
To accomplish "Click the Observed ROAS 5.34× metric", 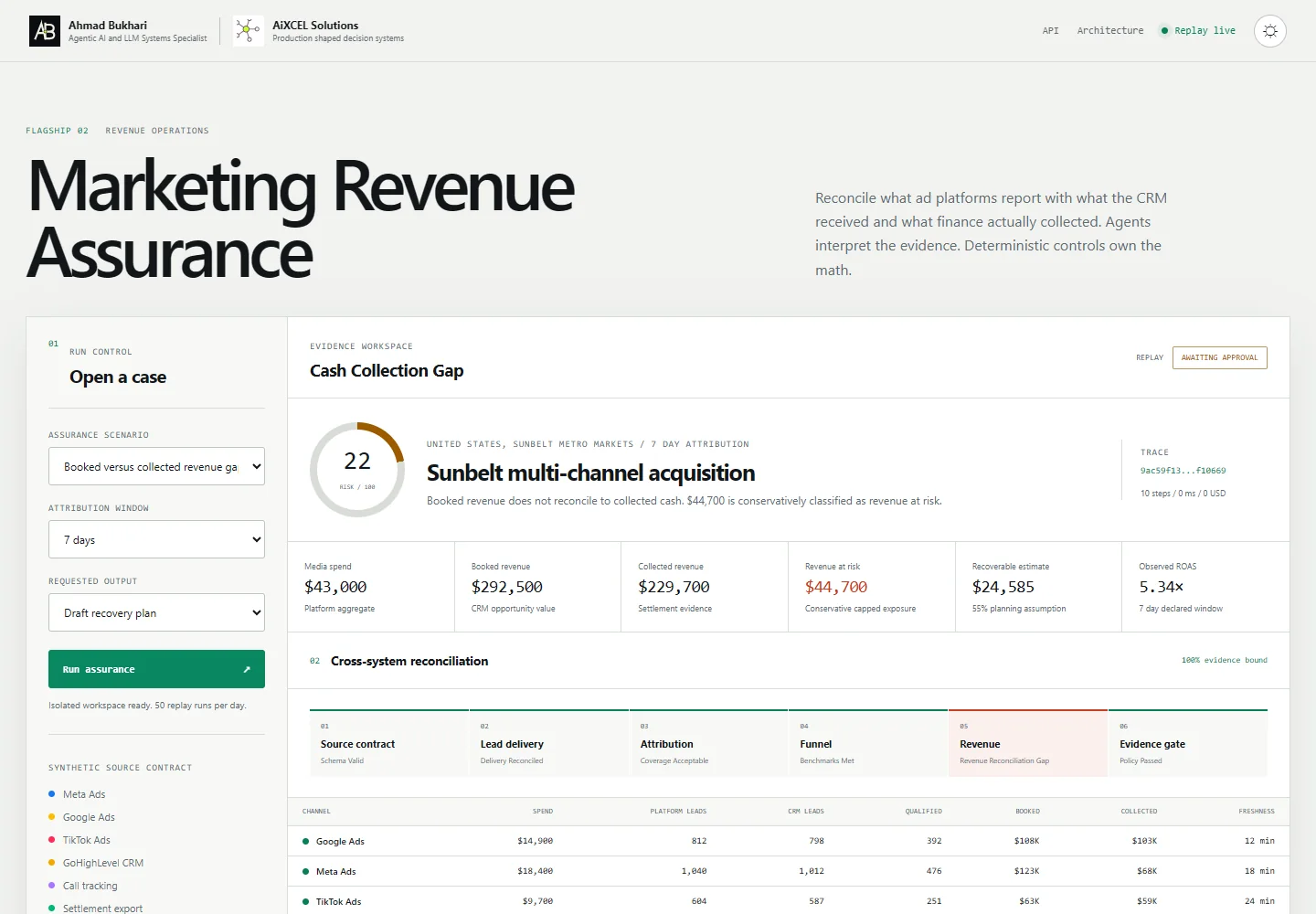I will (1205, 587).
